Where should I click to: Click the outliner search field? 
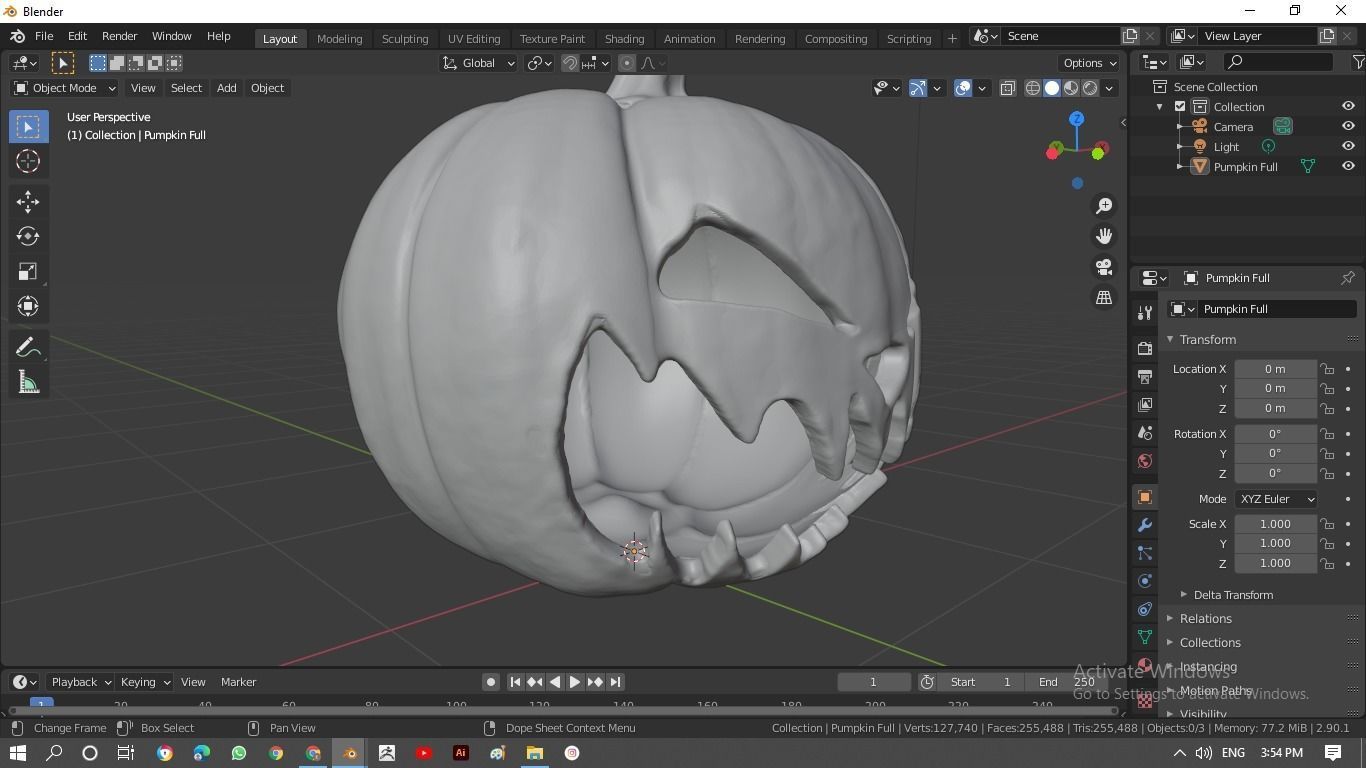pos(1280,62)
